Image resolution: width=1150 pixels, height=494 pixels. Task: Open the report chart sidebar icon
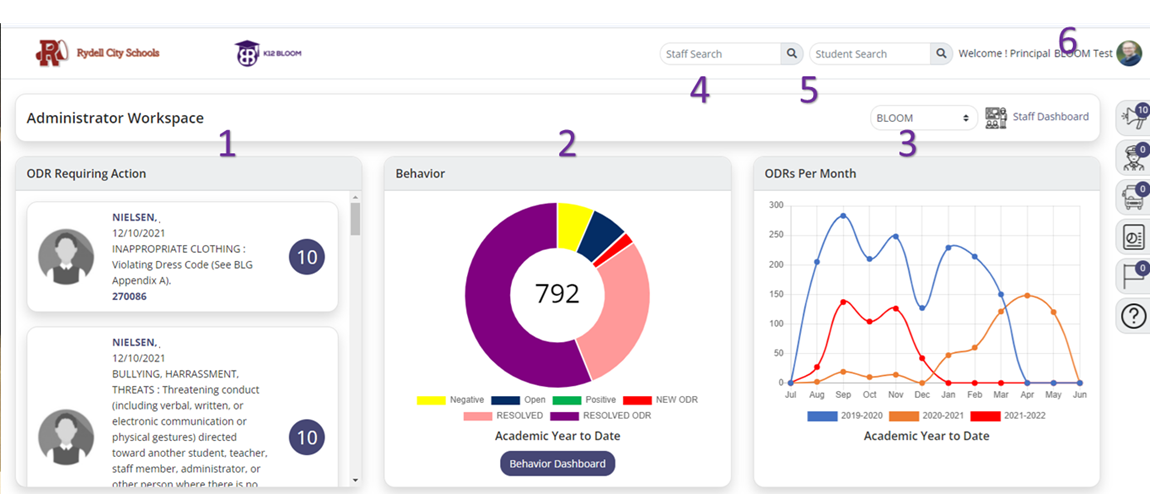point(1133,236)
